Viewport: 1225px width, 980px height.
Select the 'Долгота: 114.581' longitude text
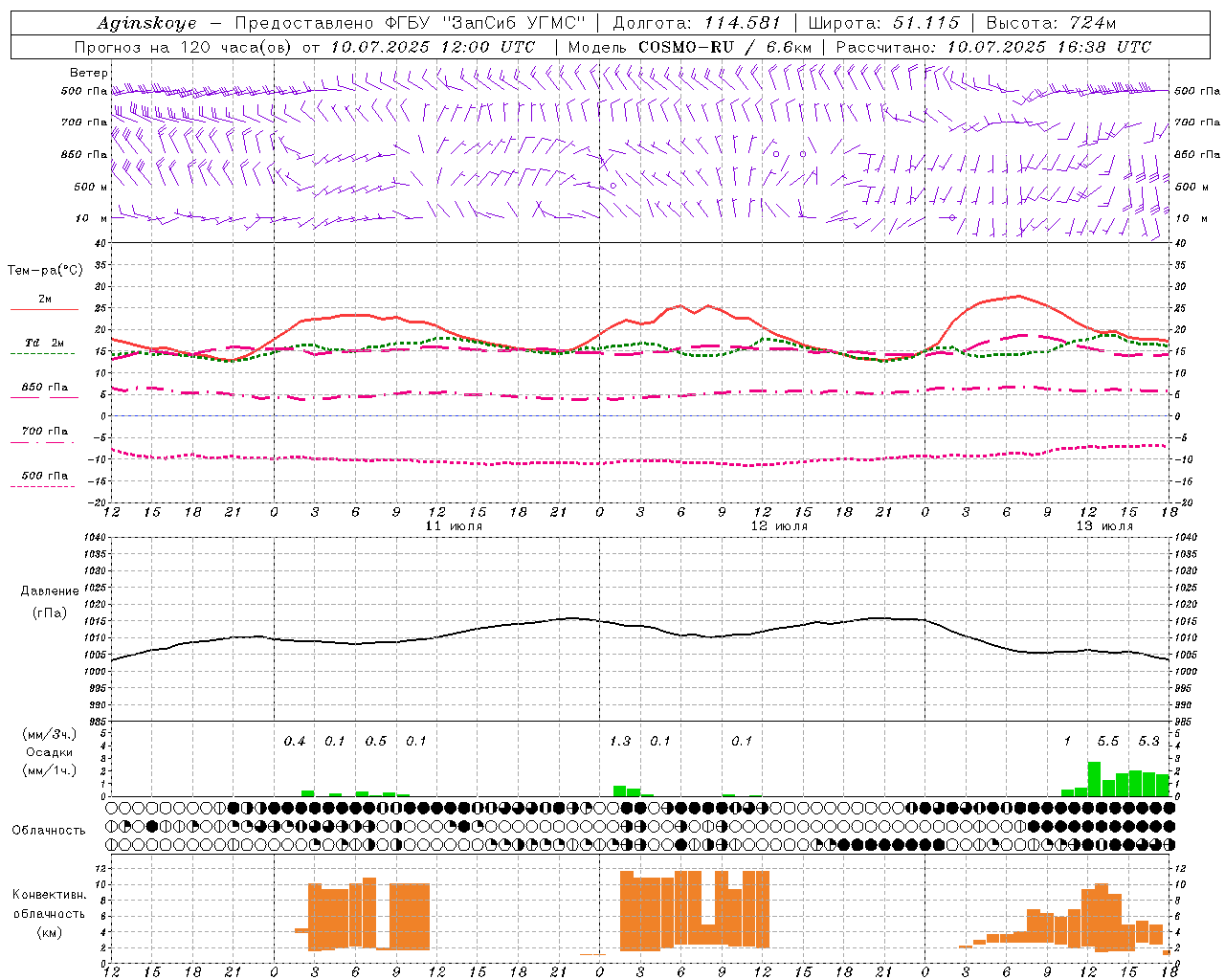coord(697,23)
